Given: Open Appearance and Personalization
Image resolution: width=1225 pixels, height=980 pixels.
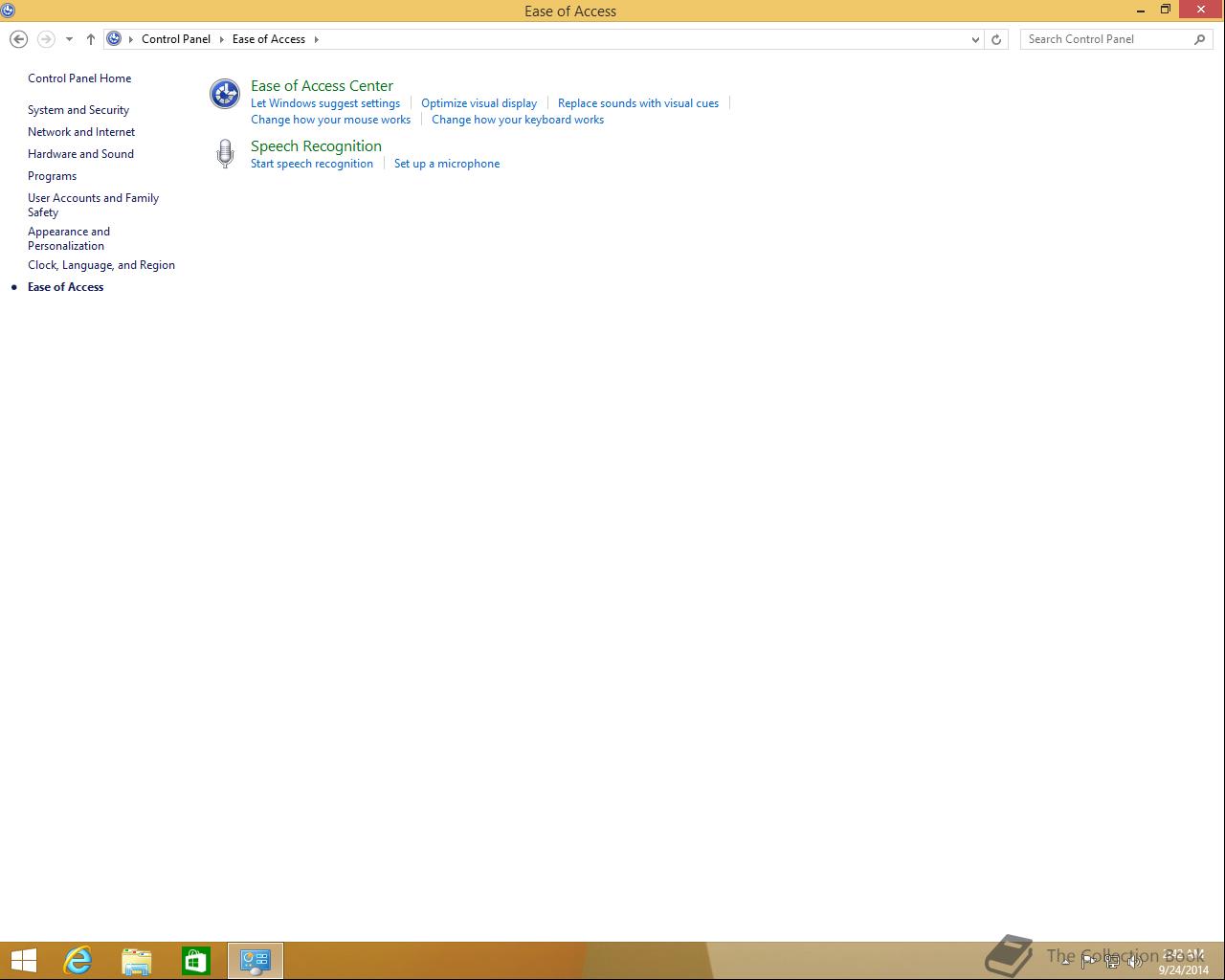Looking at the screenshot, I should (x=69, y=238).
